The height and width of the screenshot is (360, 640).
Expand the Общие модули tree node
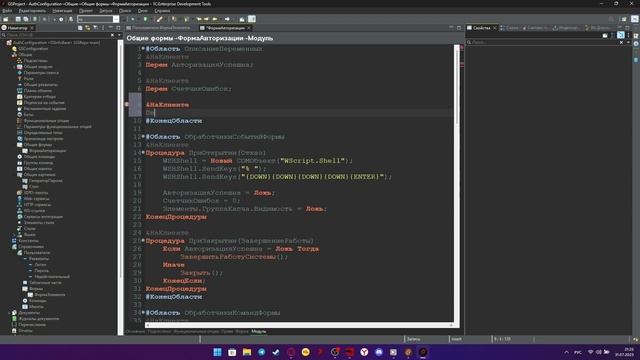pos(14,67)
